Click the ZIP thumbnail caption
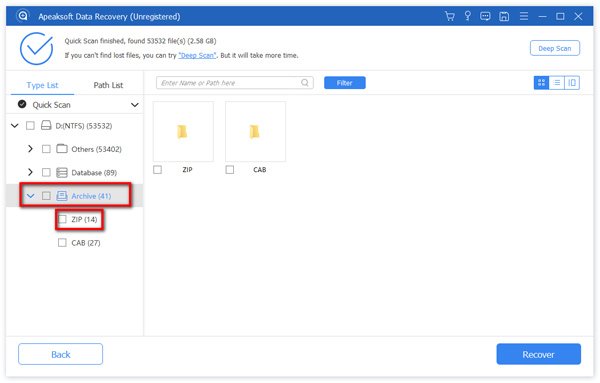Image resolution: width=600 pixels, height=383 pixels. tap(188, 169)
